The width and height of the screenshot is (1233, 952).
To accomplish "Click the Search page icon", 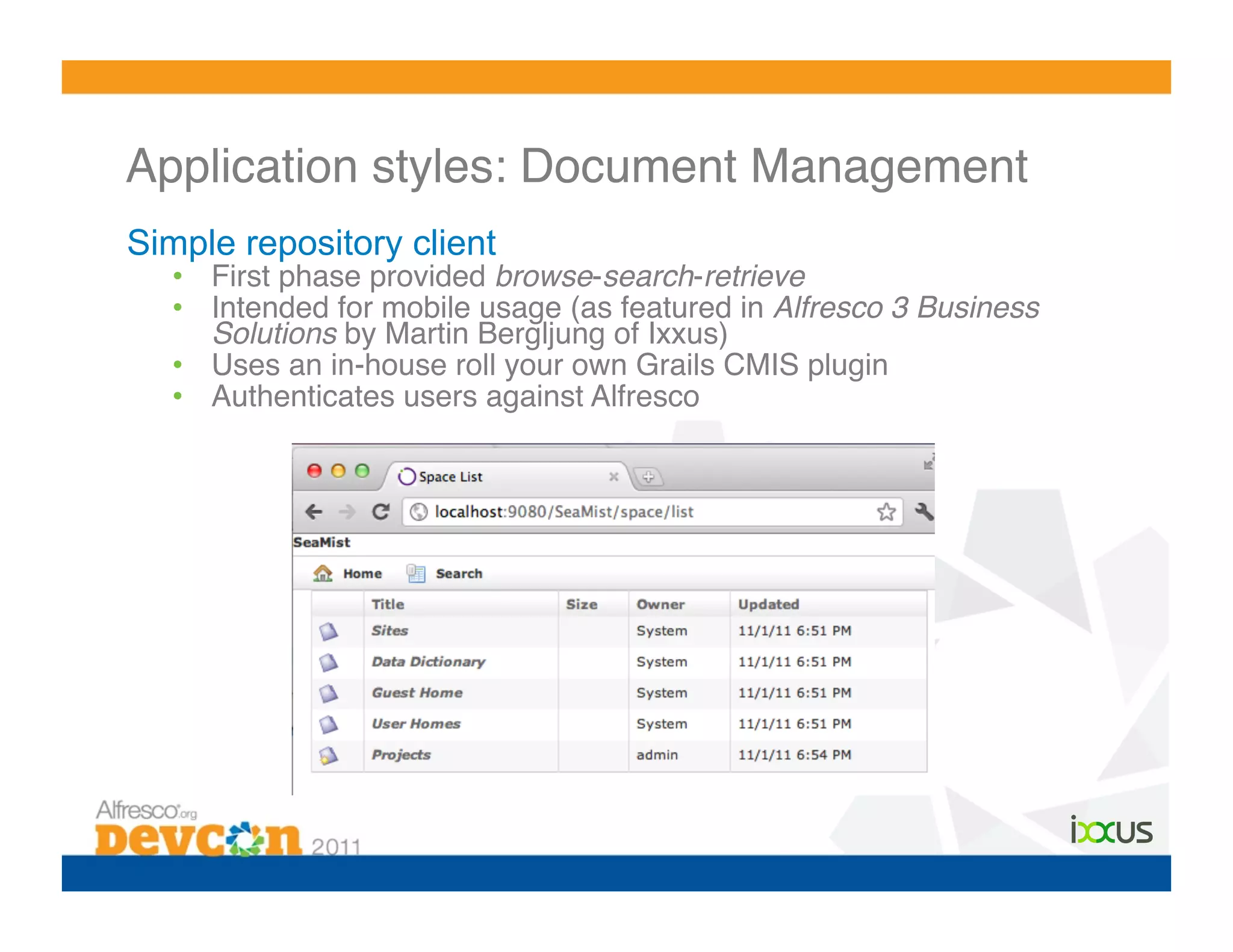I will point(415,573).
